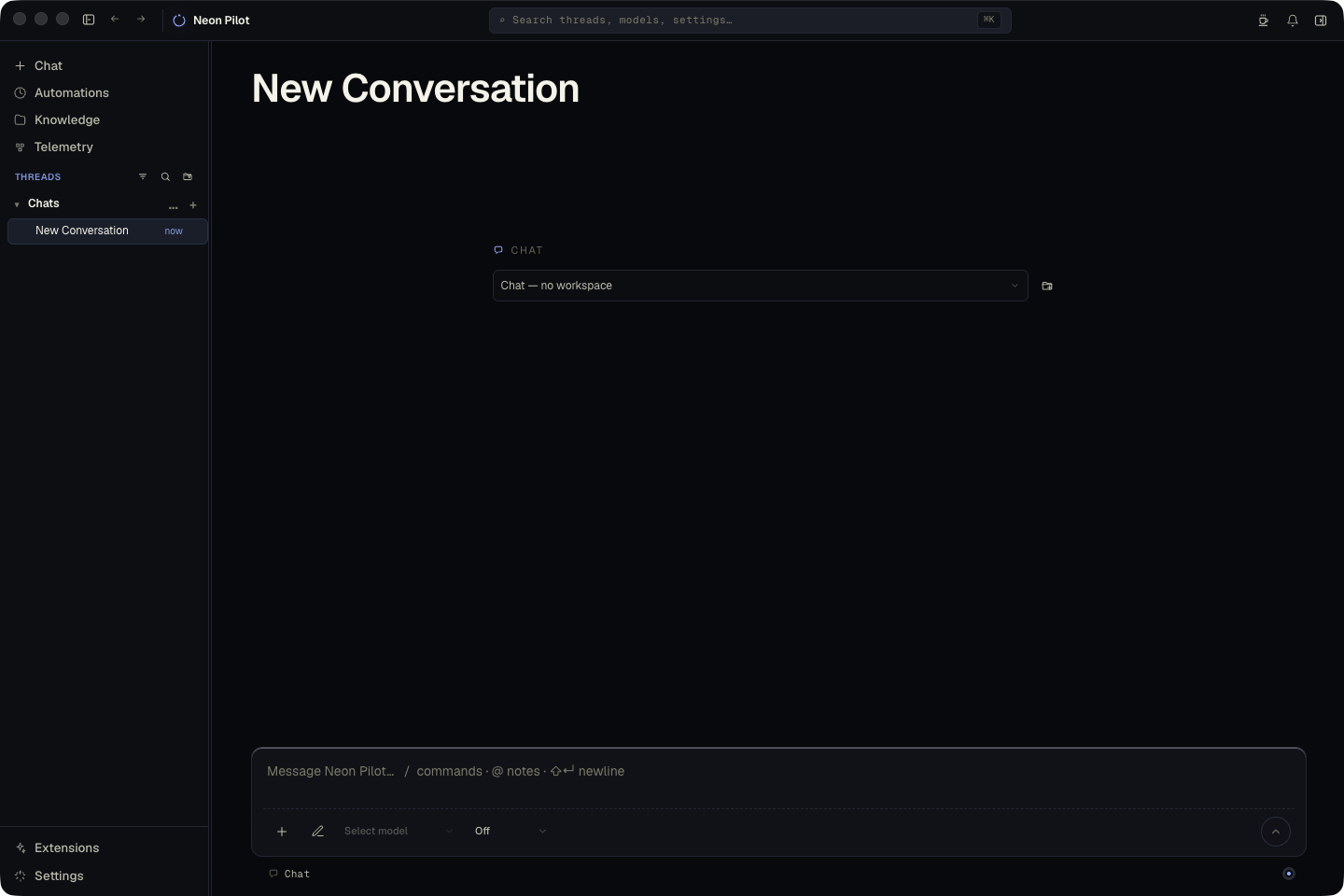Click the Chat status label at bottom
The width and height of the screenshot is (1344, 896).
(289, 875)
